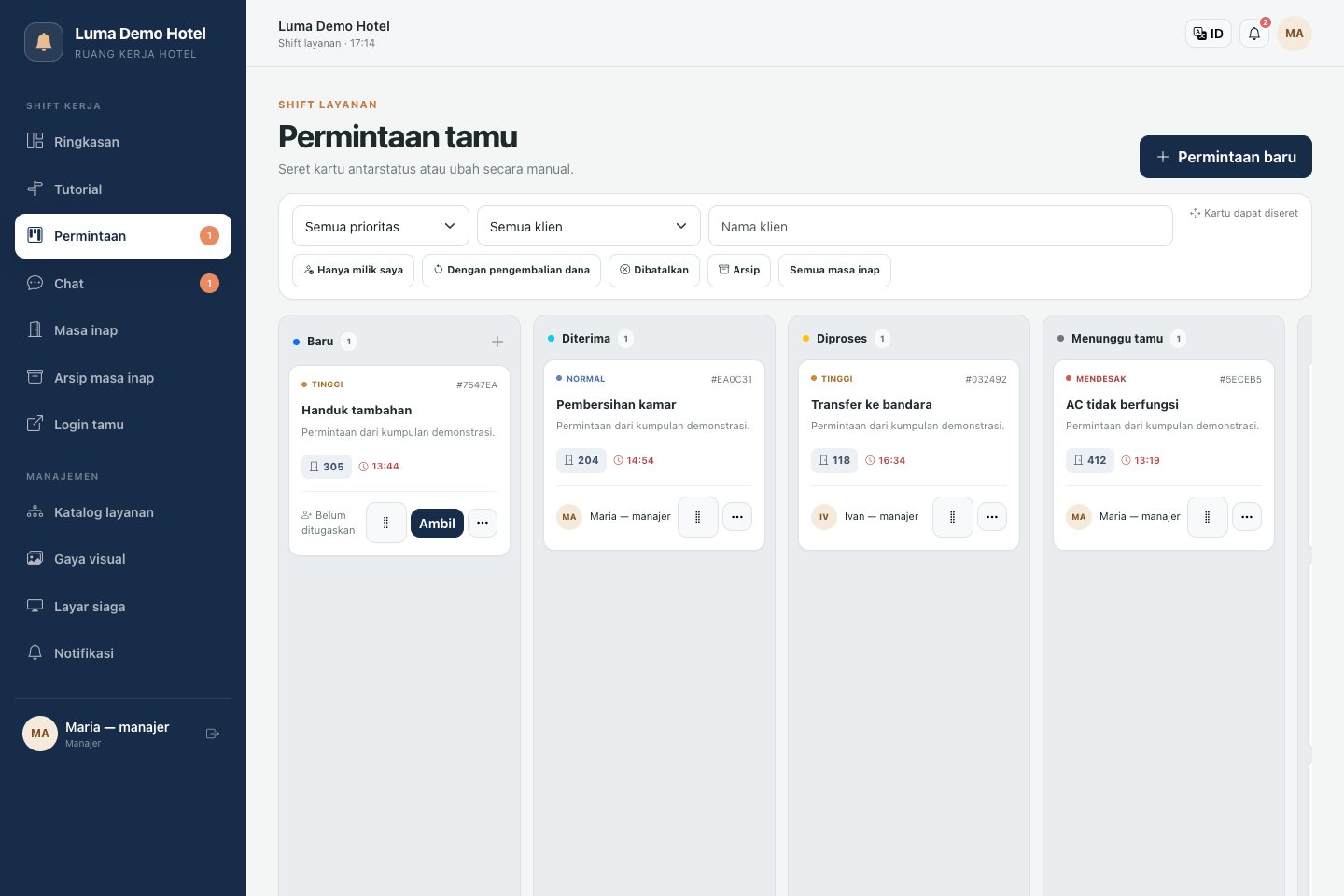
Task: Open the notifications bell in top bar
Action: [1254, 34]
